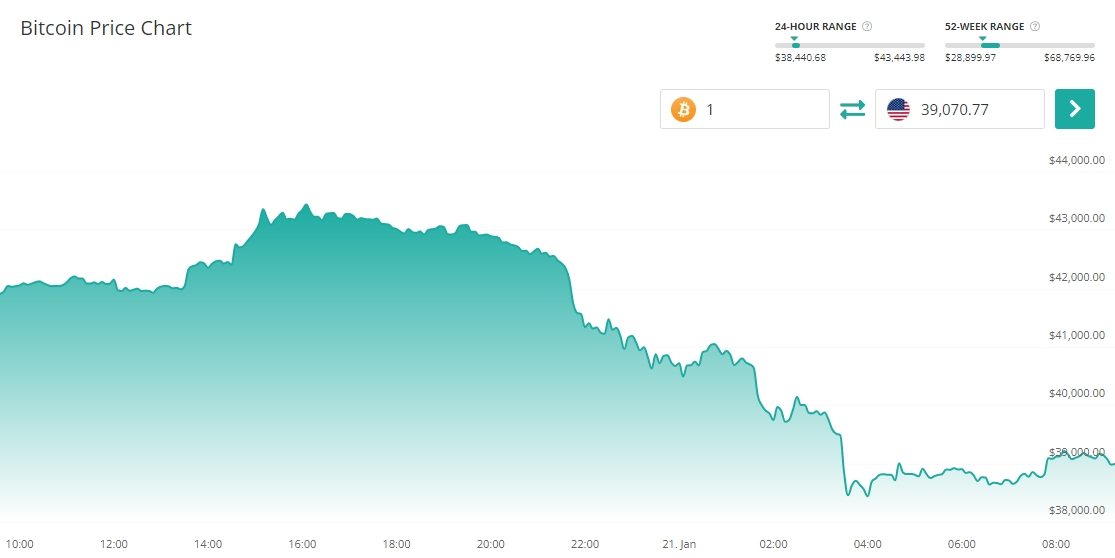Focus the Bitcoin amount input field
The width and height of the screenshot is (1115, 558).
click(760, 109)
